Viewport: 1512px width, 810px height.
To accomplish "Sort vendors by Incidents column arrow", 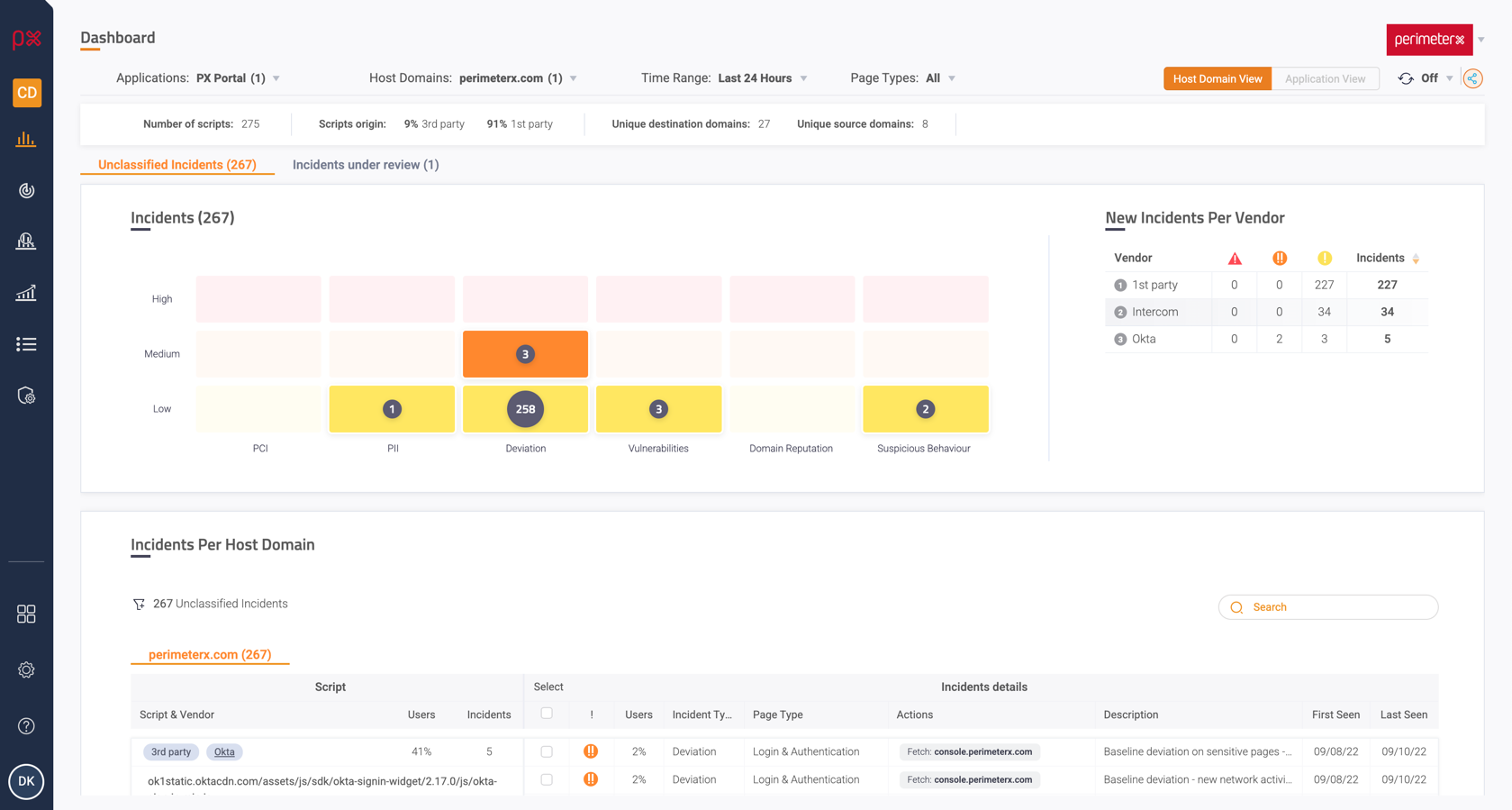I will point(1417,259).
